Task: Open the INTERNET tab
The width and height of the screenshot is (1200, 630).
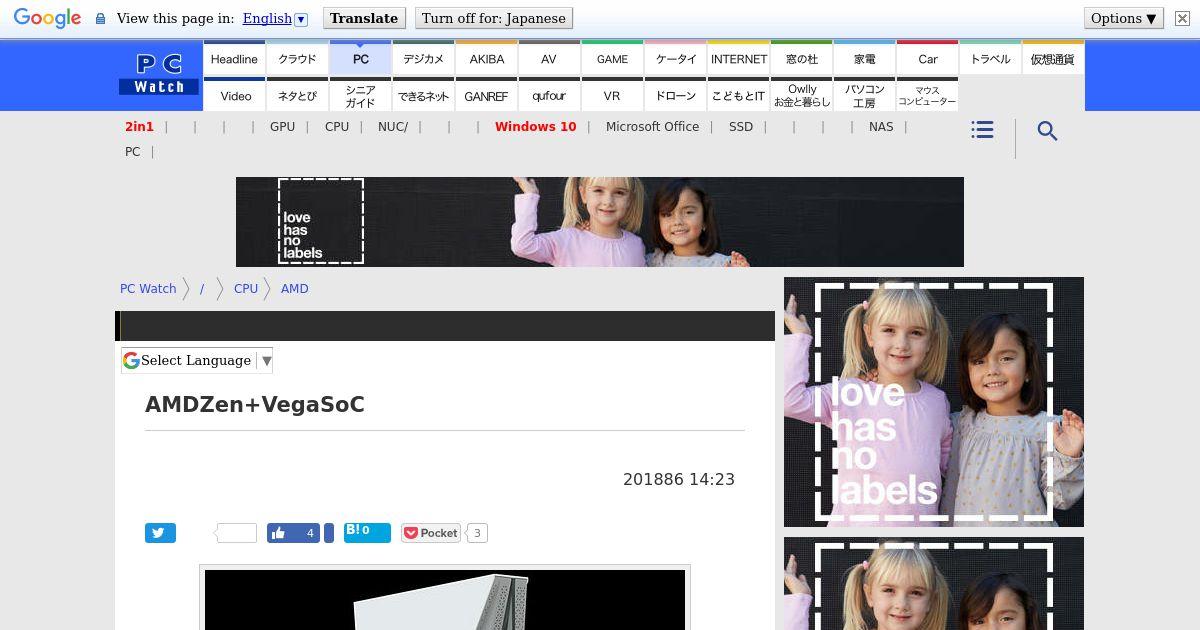Action: 739,59
